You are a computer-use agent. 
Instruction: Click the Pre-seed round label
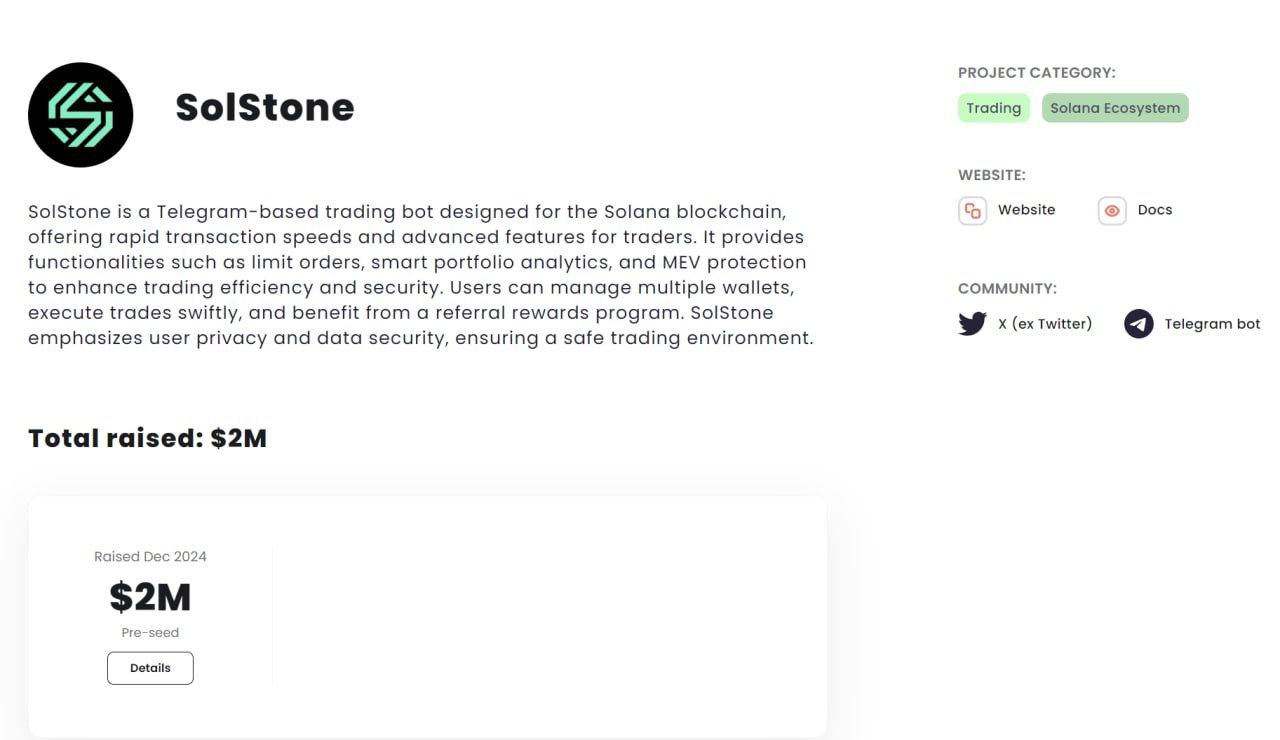point(150,633)
